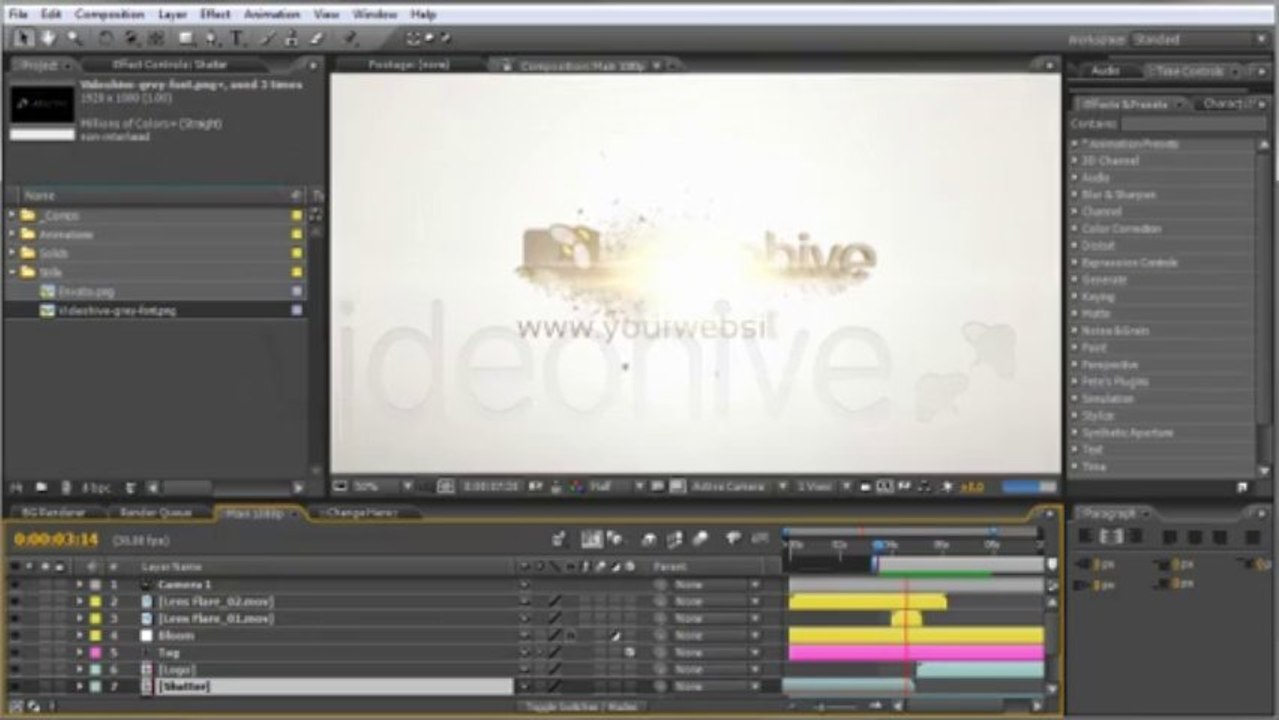This screenshot has width=1279, height=720.
Task: Click the 8 bpc color depth label
Action: pyautogui.click(x=95, y=487)
